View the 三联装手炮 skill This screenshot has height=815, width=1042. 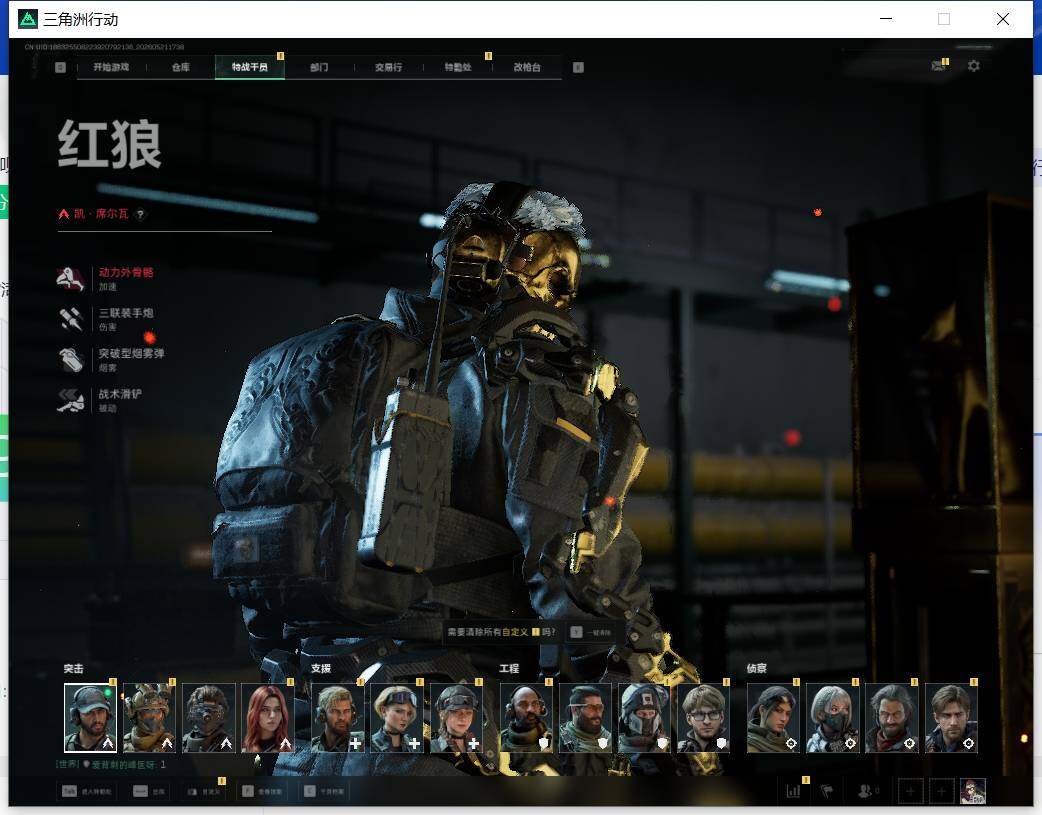[x=106, y=319]
